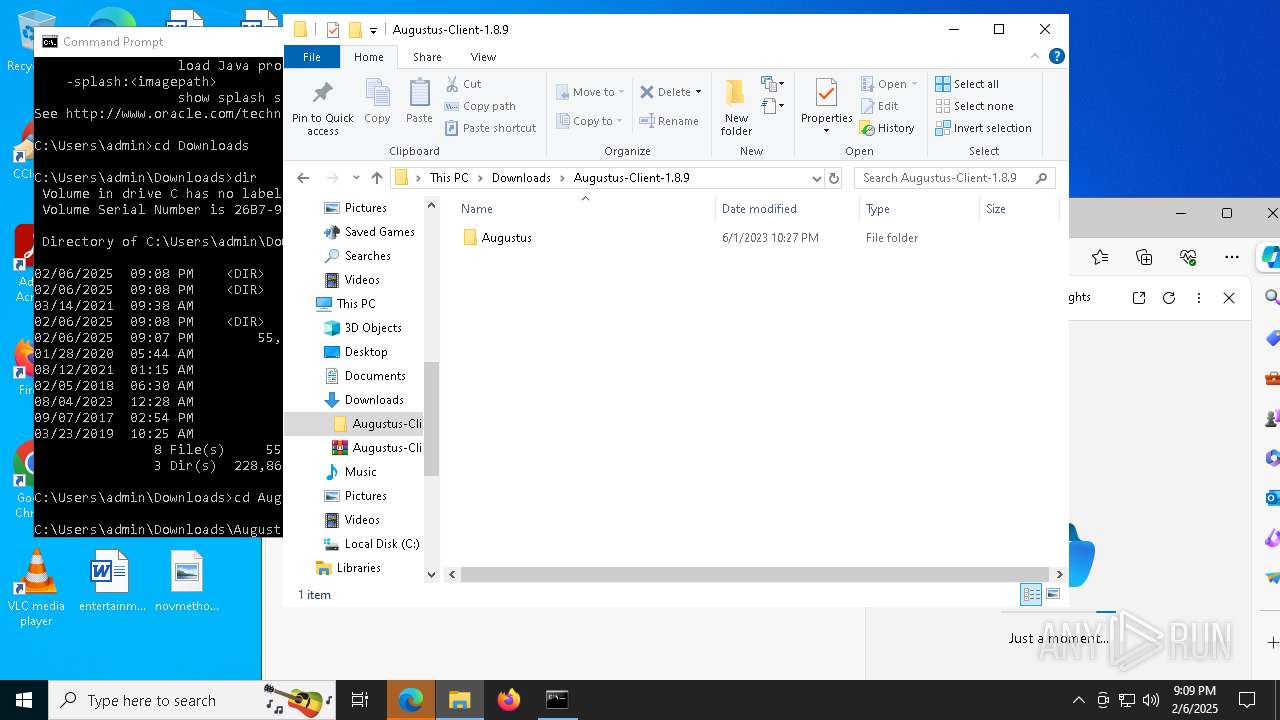Click Copy path in Clipboard group

(x=480, y=106)
